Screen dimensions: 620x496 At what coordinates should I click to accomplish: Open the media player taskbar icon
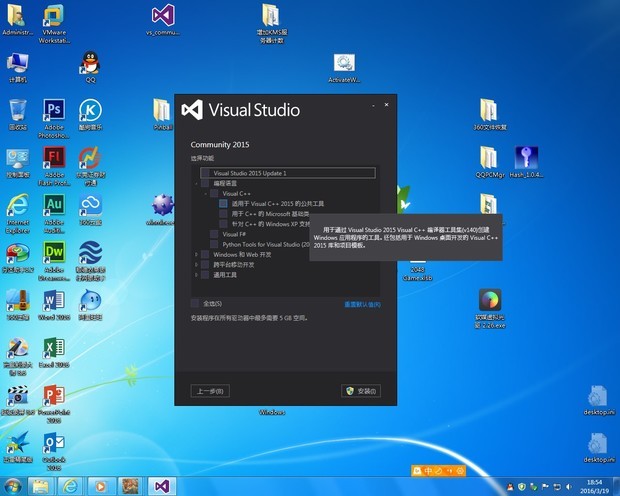tap(101, 486)
